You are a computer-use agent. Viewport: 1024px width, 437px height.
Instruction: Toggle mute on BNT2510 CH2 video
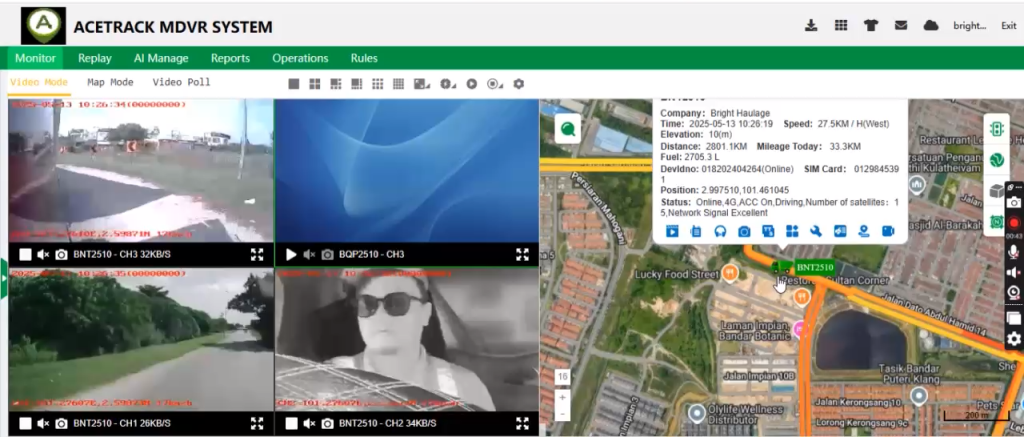310,424
